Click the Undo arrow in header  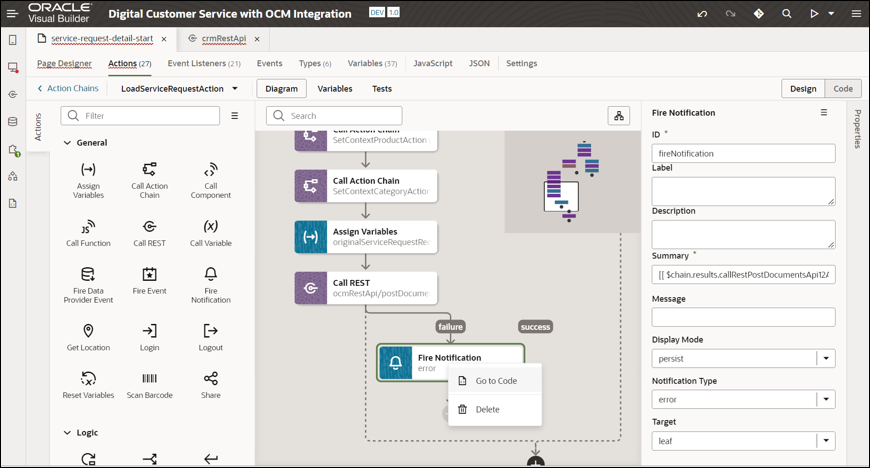tap(702, 13)
